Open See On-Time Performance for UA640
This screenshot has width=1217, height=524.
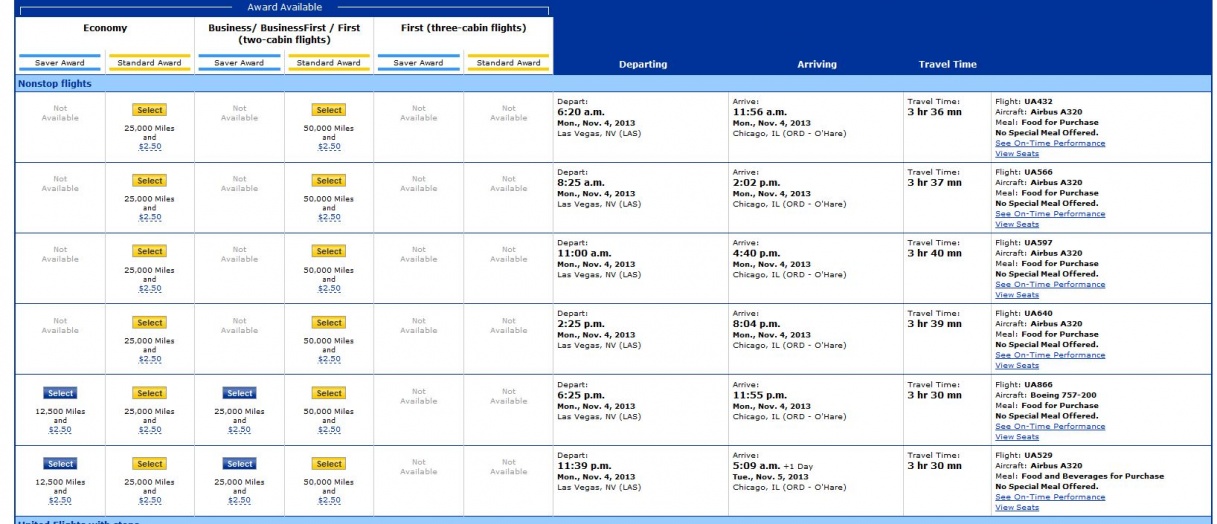point(1050,355)
